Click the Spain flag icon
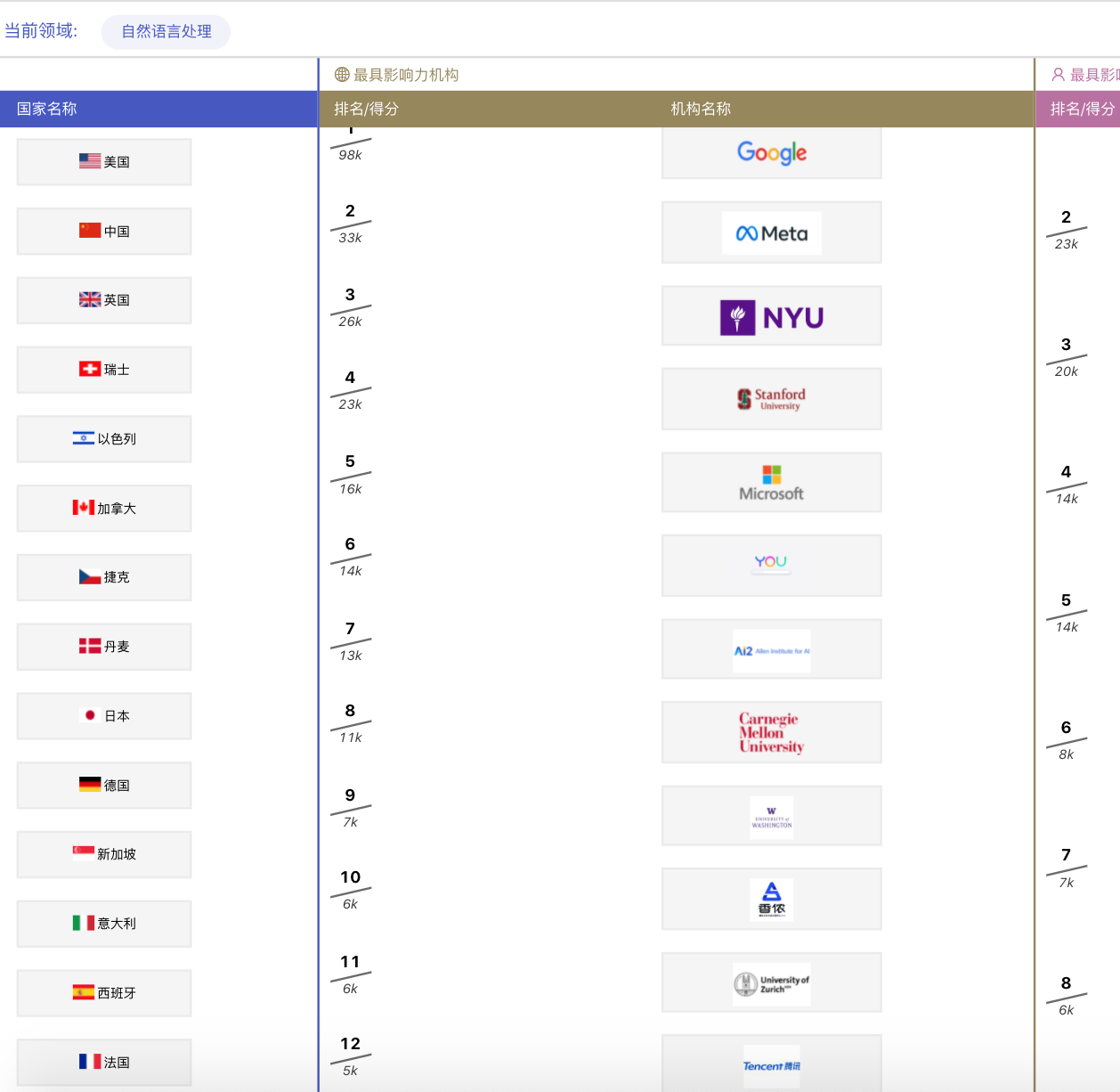The width and height of the screenshot is (1120, 1092). click(84, 992)
